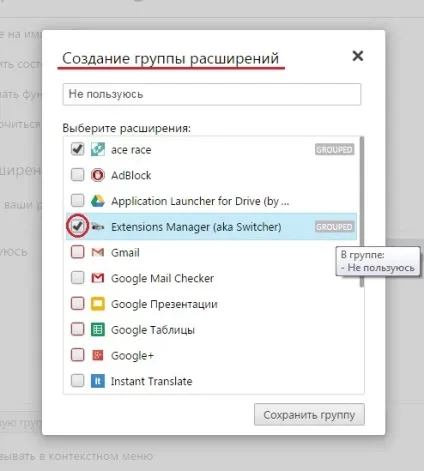Select the Google+ label

coord(132,356)
